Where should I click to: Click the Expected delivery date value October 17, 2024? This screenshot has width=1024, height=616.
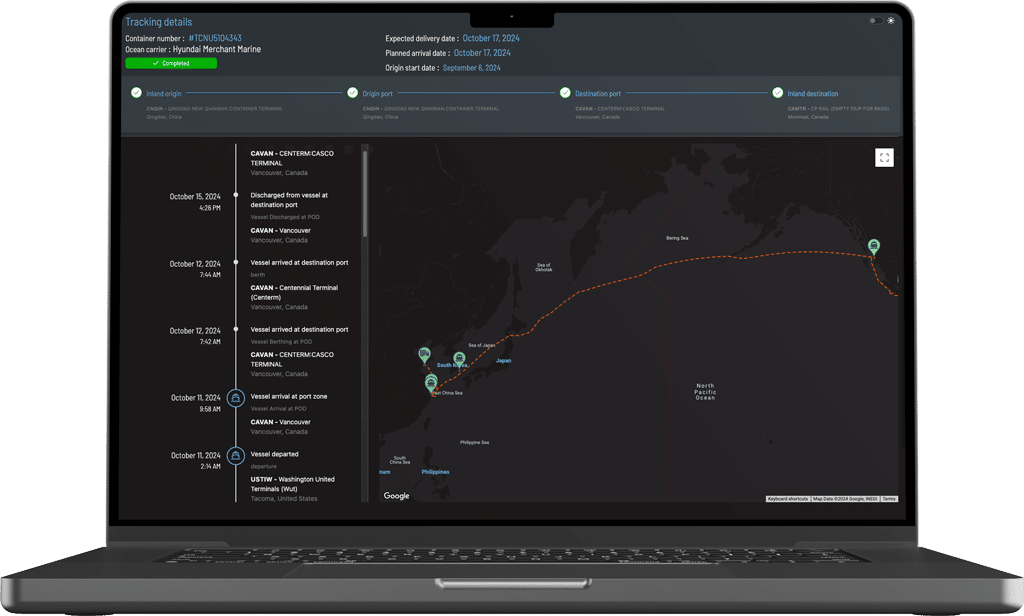pos(491,39)
